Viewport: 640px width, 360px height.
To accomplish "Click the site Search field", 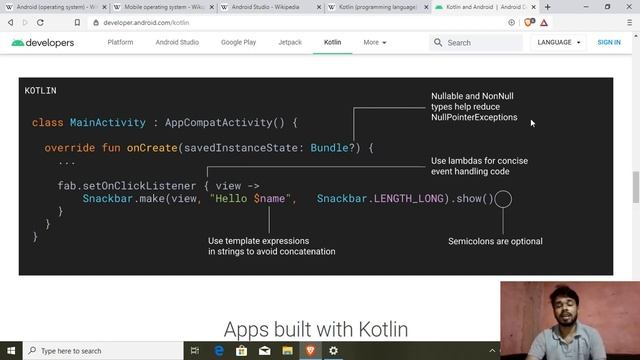I will 476,42.
